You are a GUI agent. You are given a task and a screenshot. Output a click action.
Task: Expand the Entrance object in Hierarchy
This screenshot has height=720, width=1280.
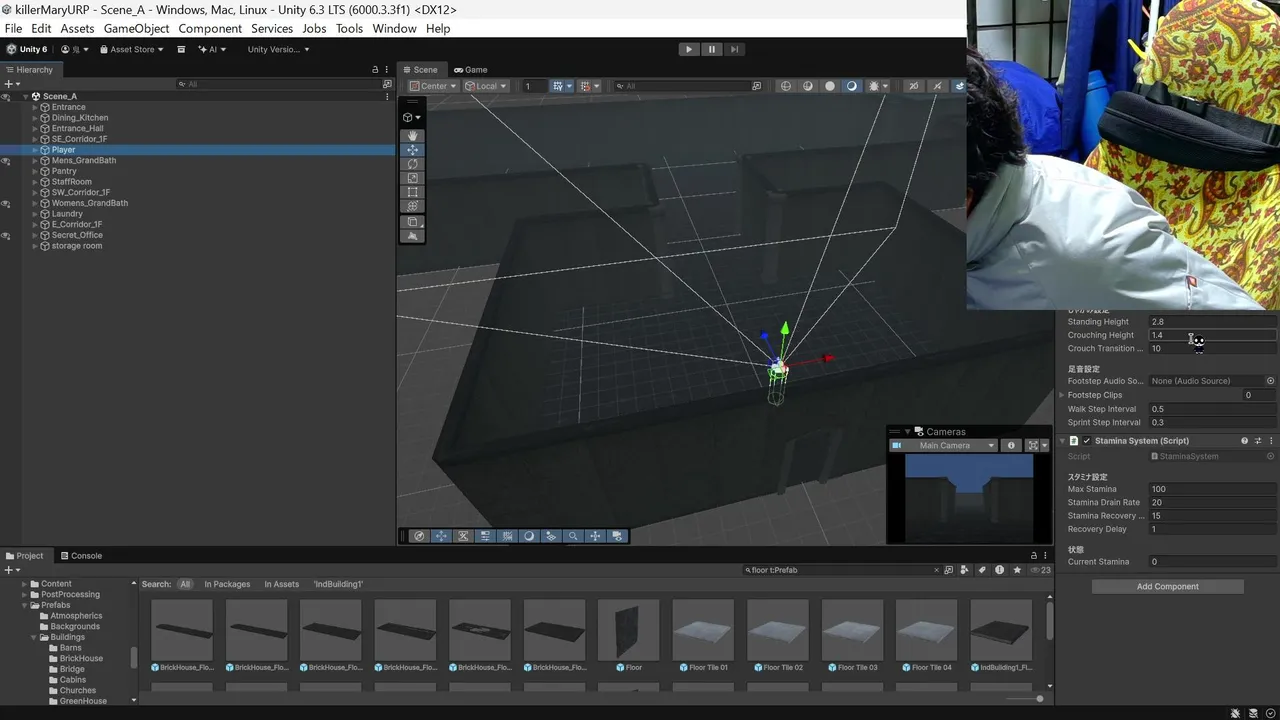coord(34,107)
